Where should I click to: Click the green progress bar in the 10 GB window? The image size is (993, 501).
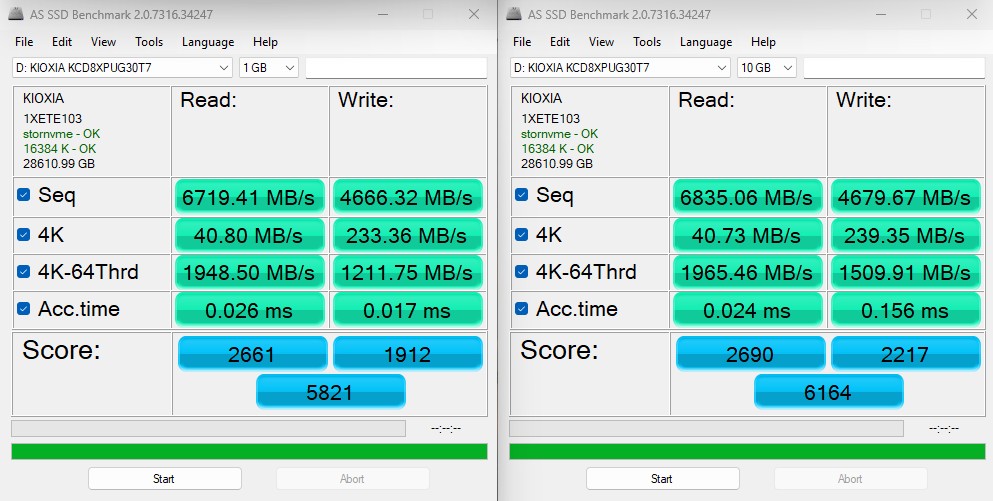[x=747, y=451]
